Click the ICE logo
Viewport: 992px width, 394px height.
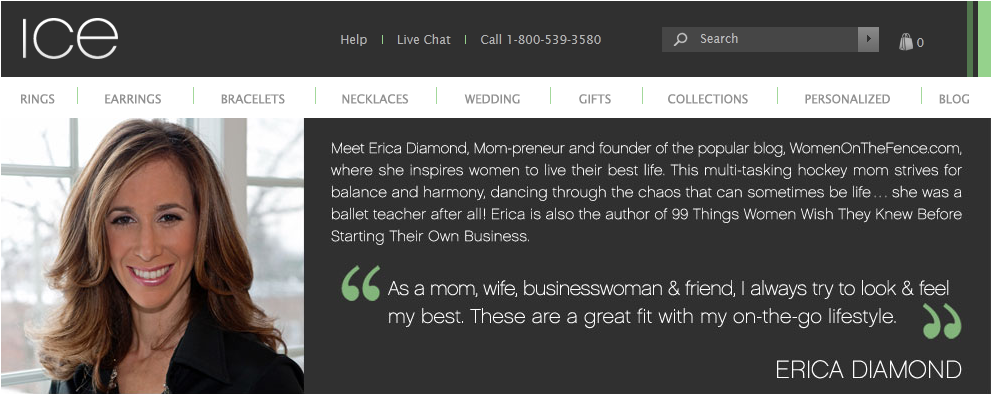click(x=70, y=39)
